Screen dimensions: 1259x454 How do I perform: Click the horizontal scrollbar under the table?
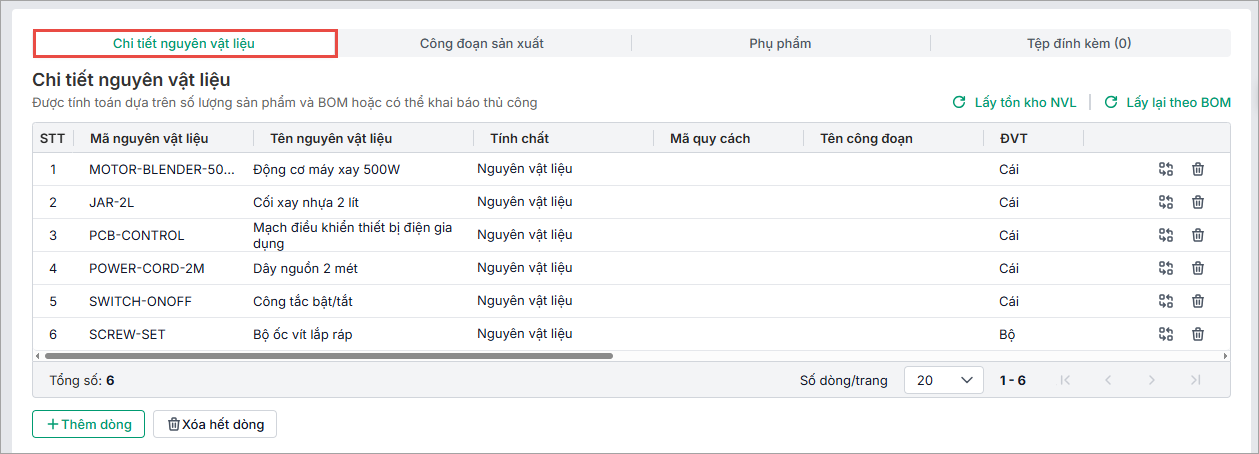pos(328,355)
